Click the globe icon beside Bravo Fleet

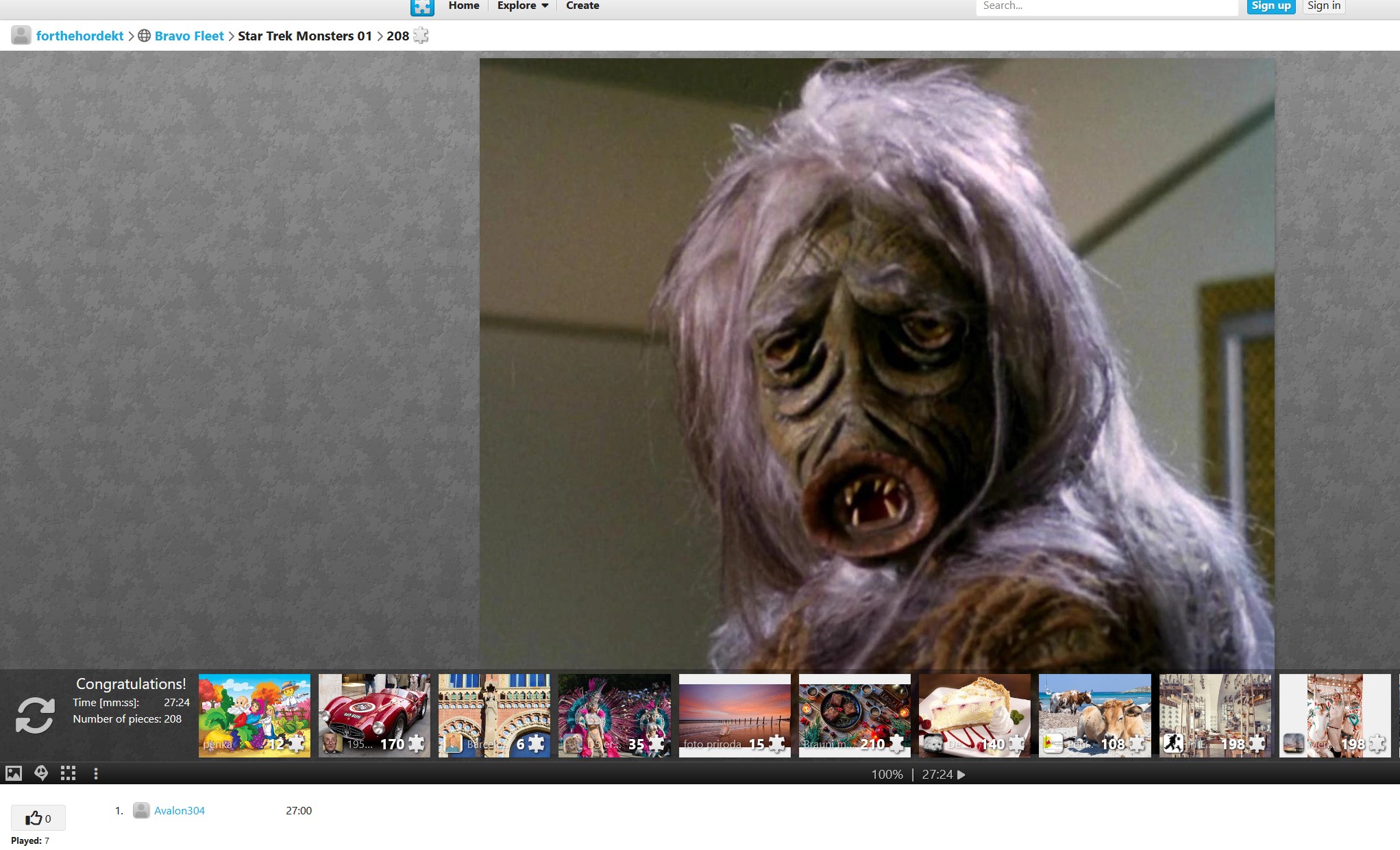144,36
